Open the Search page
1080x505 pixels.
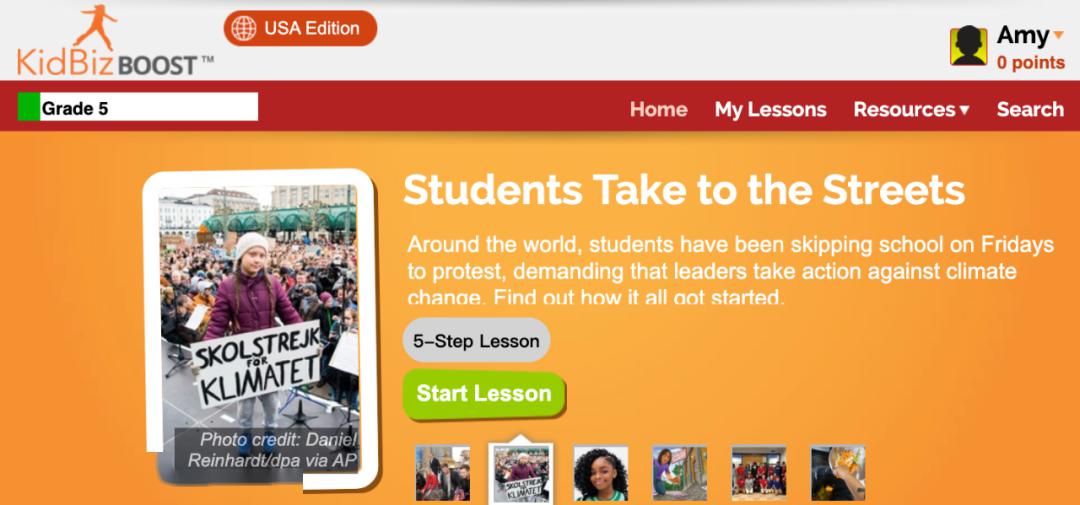(x=1030, y=109)
